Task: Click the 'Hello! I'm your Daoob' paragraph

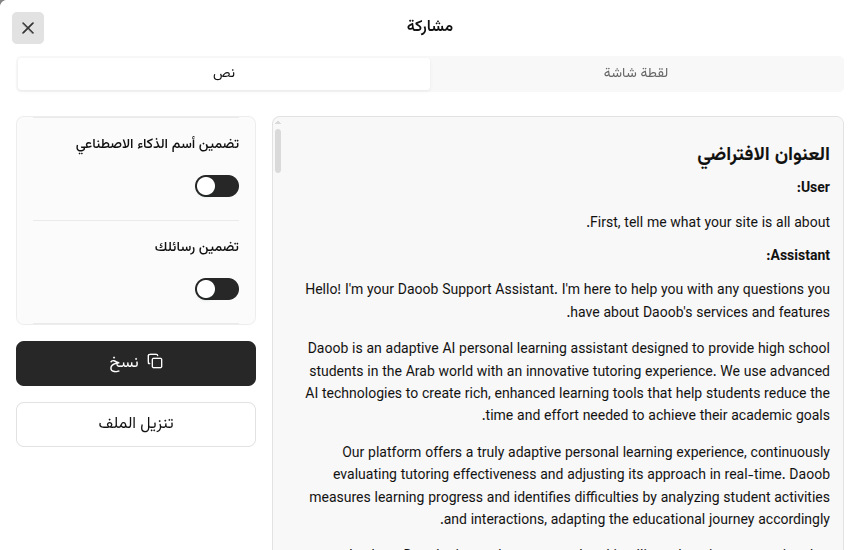Action: [x=567, y=300]
